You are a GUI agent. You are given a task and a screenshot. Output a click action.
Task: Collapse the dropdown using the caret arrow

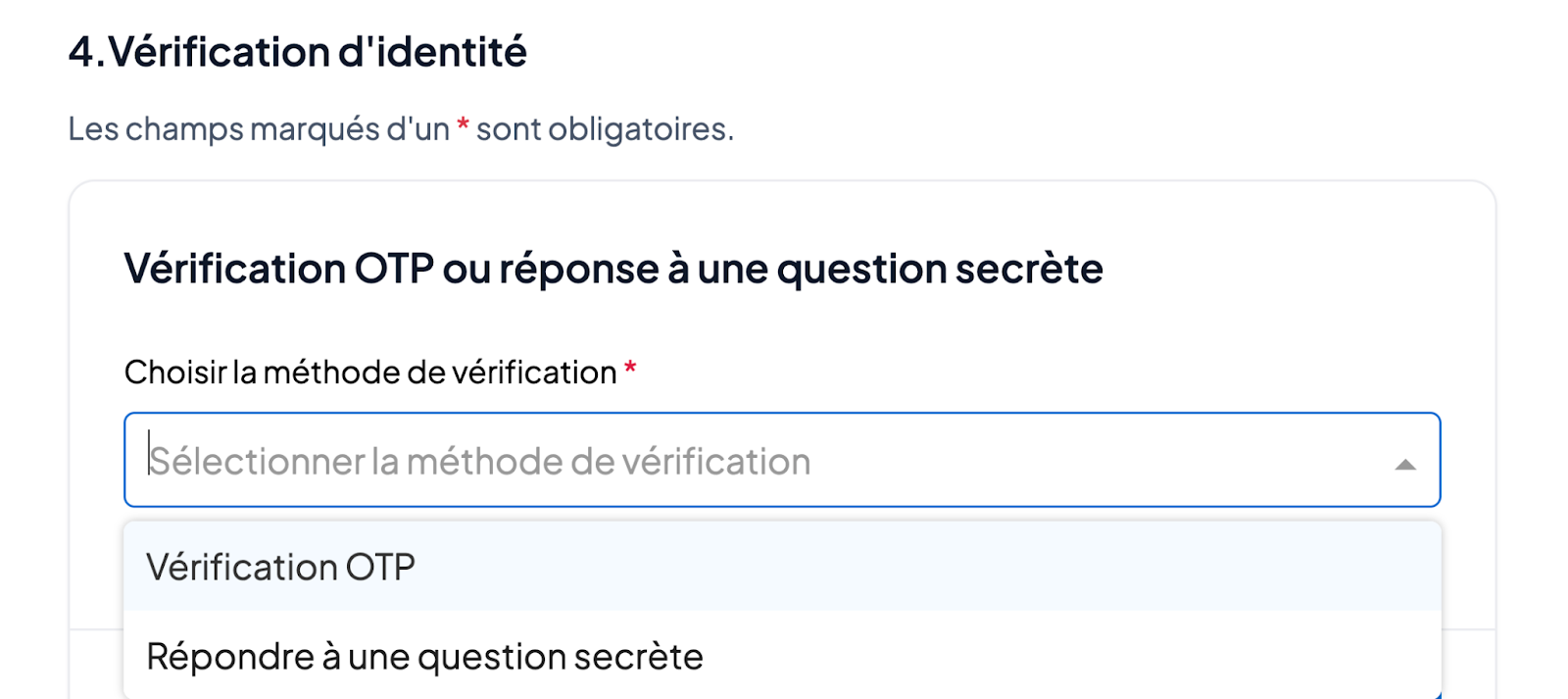(1405, 465)
